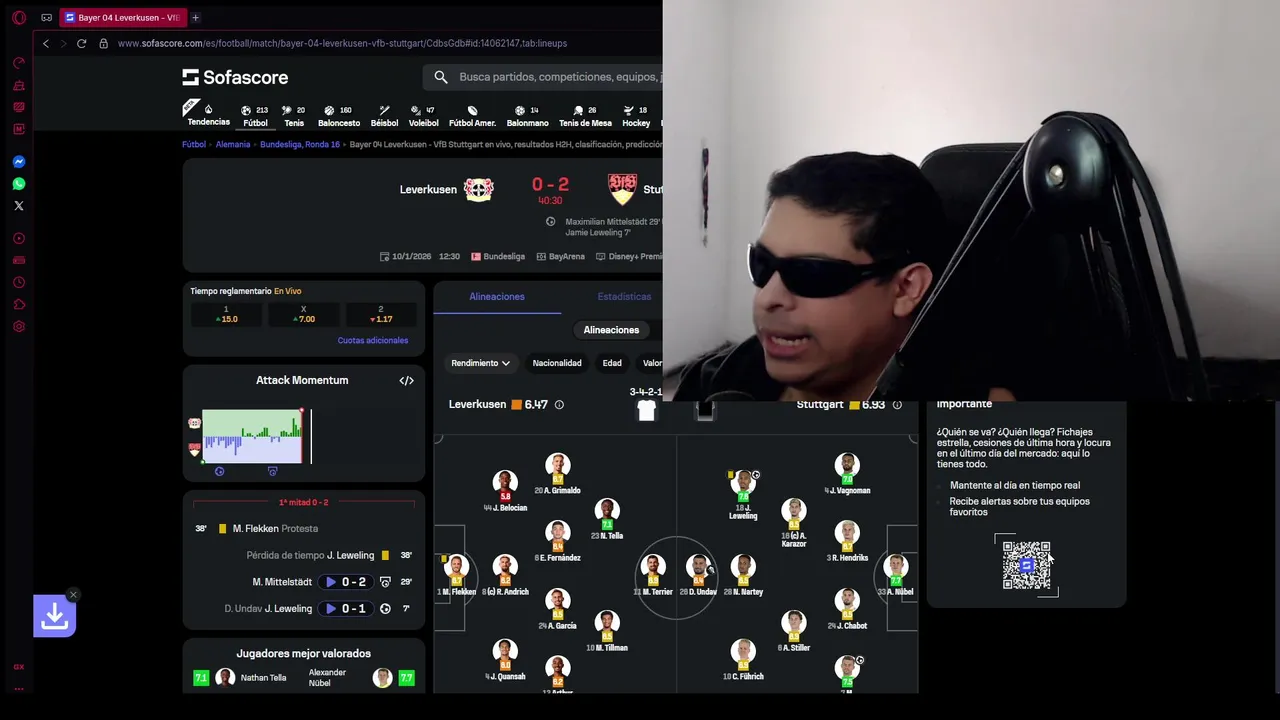Click the Sofascore logo
The image size is (1280, 720).
(235, 77)
